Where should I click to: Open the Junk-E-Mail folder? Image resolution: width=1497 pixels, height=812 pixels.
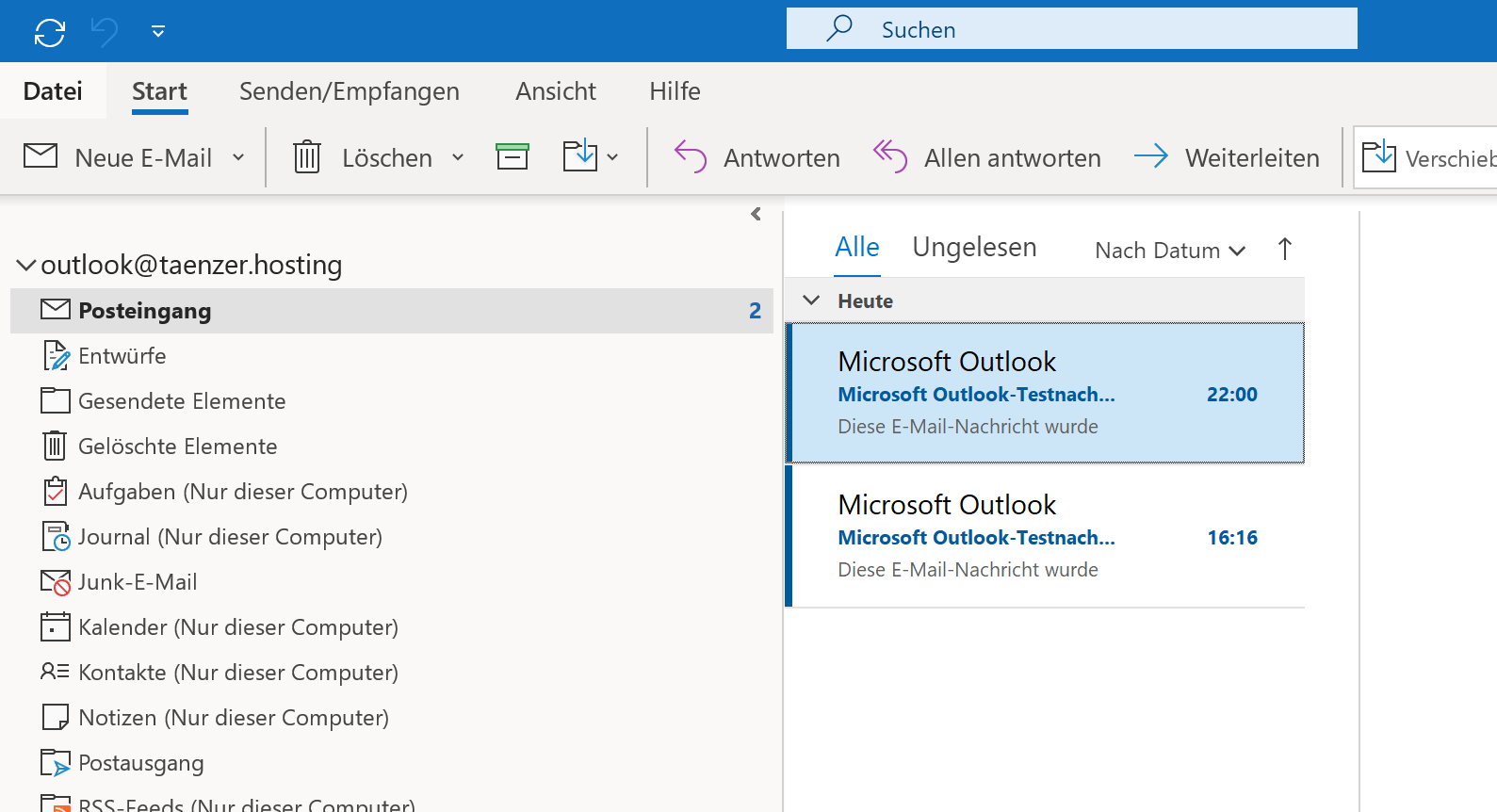tap(138, 582)
